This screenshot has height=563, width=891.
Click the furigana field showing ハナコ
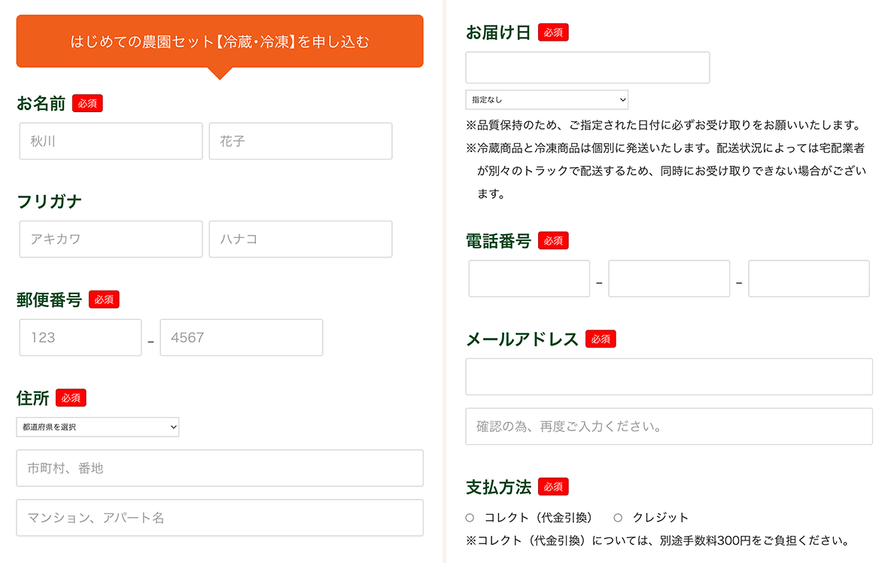[300, 239]
